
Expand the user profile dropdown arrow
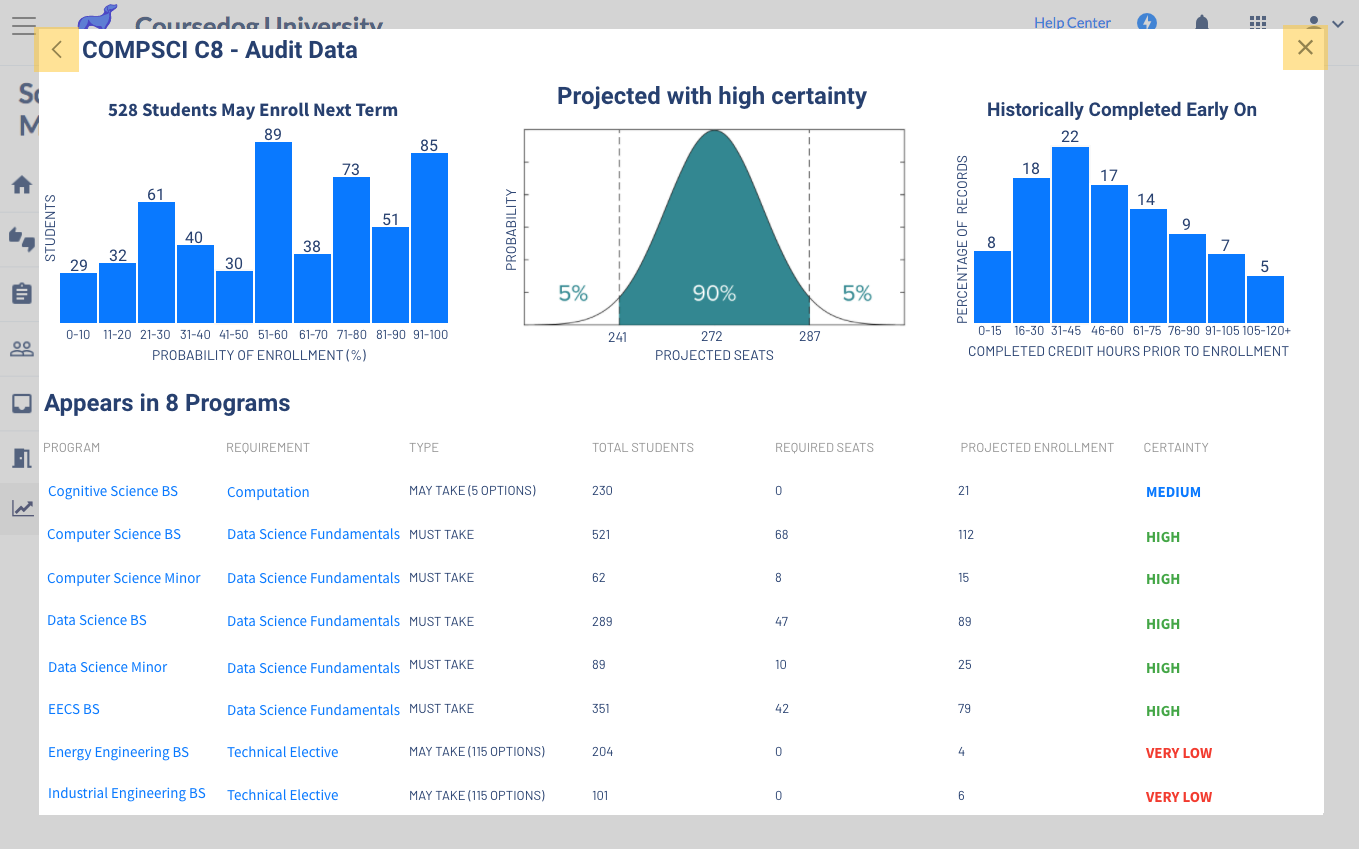(x=1337, y=24)
